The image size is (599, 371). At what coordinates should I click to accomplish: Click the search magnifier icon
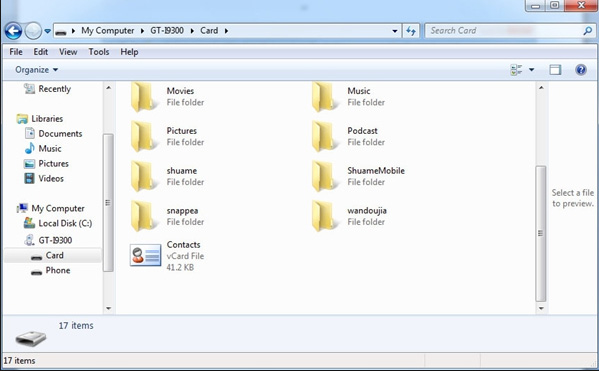pos(588,31)
